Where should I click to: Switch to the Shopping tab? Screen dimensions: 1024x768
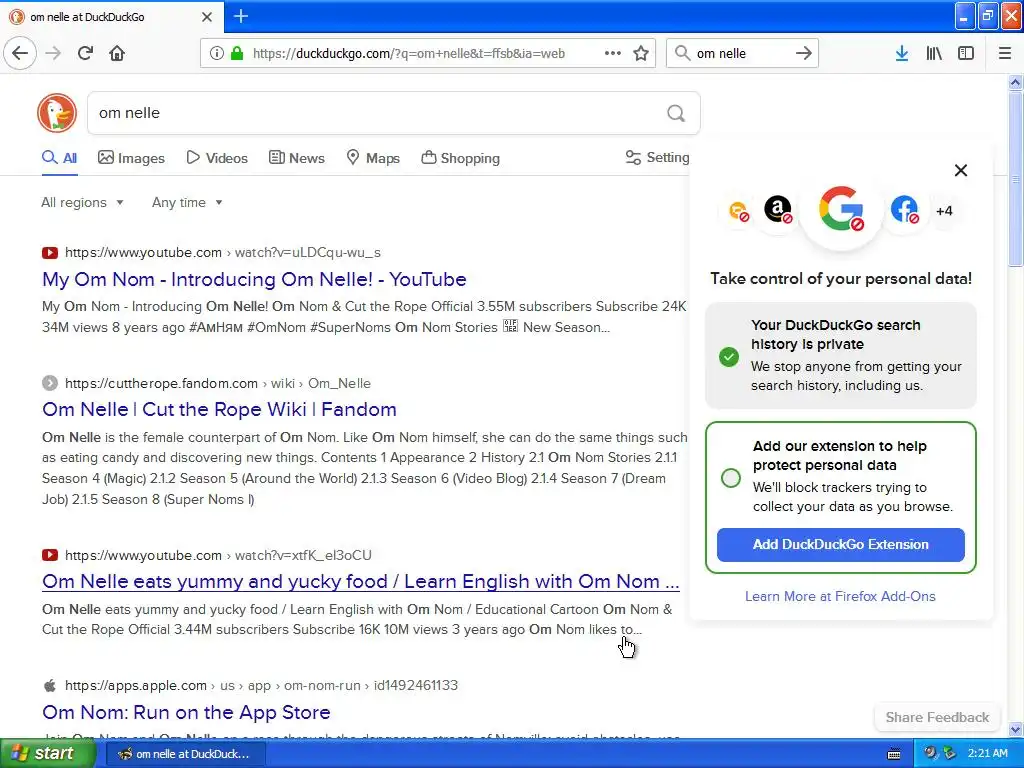(460, 157)
